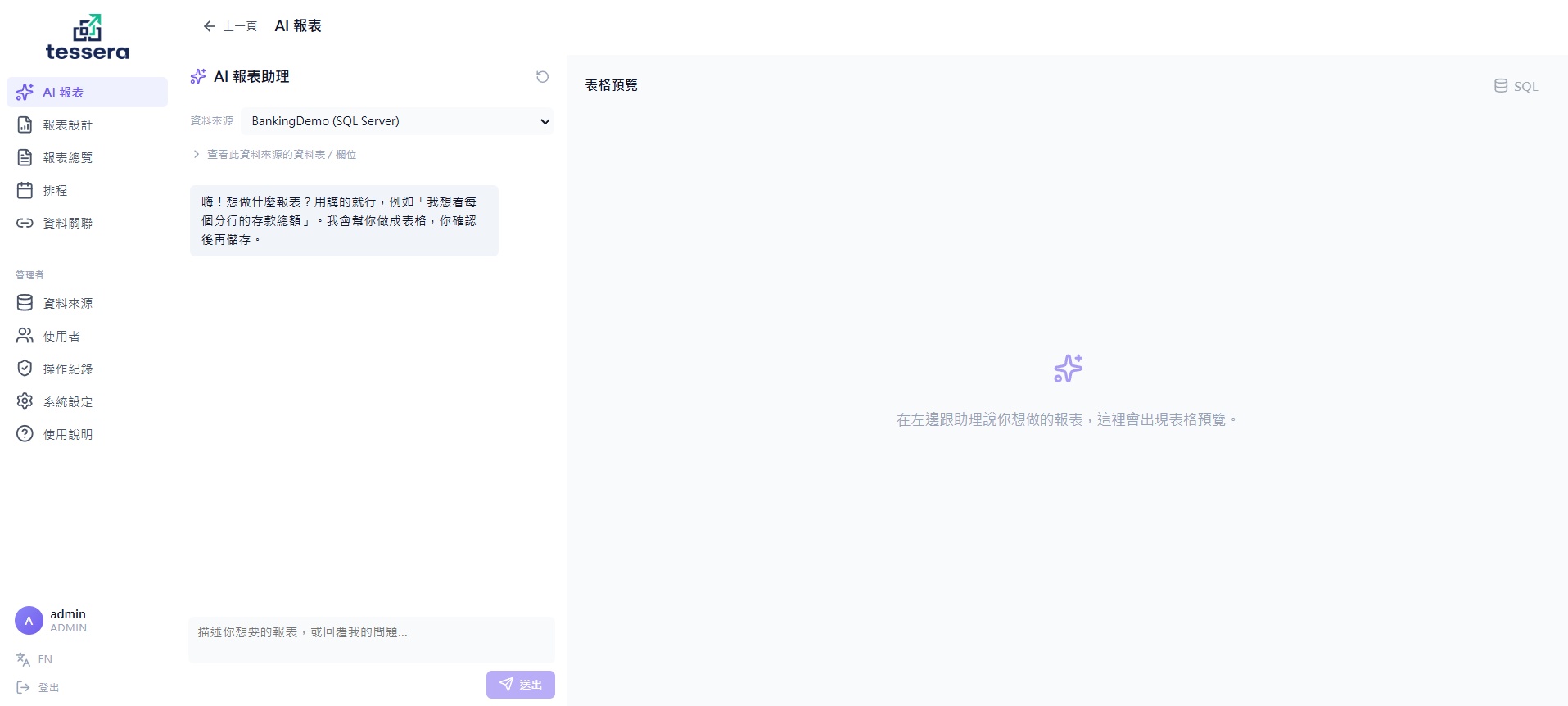
Task: Click the admin username text
Action: click(x=68, y=614)
